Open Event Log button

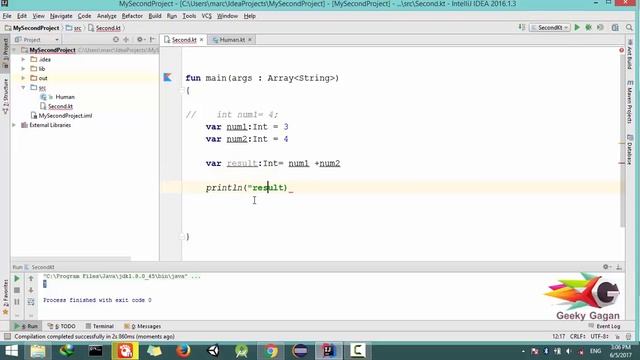[604, 326]
